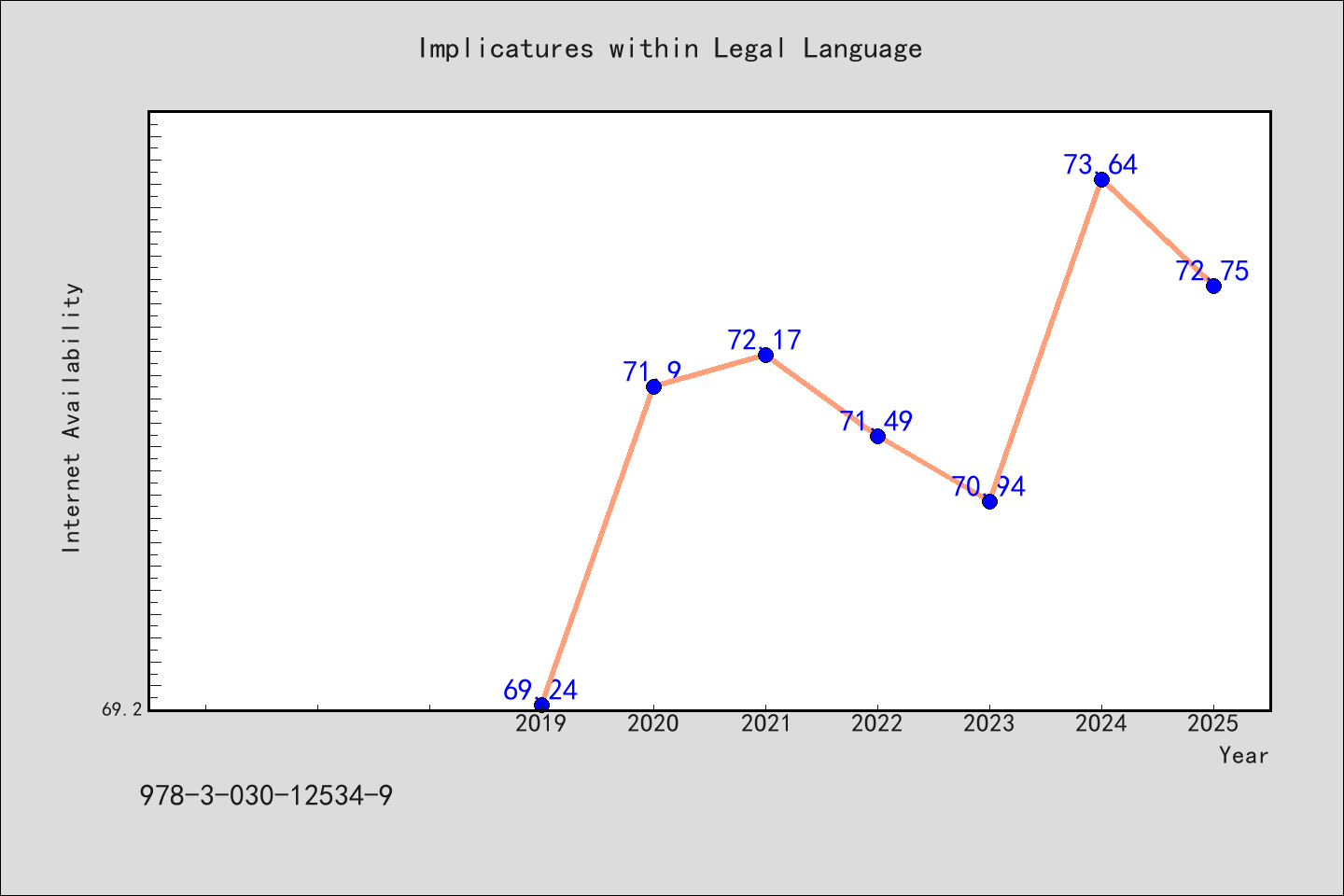Select the 72.17 data point at 2021

[765, 355]
